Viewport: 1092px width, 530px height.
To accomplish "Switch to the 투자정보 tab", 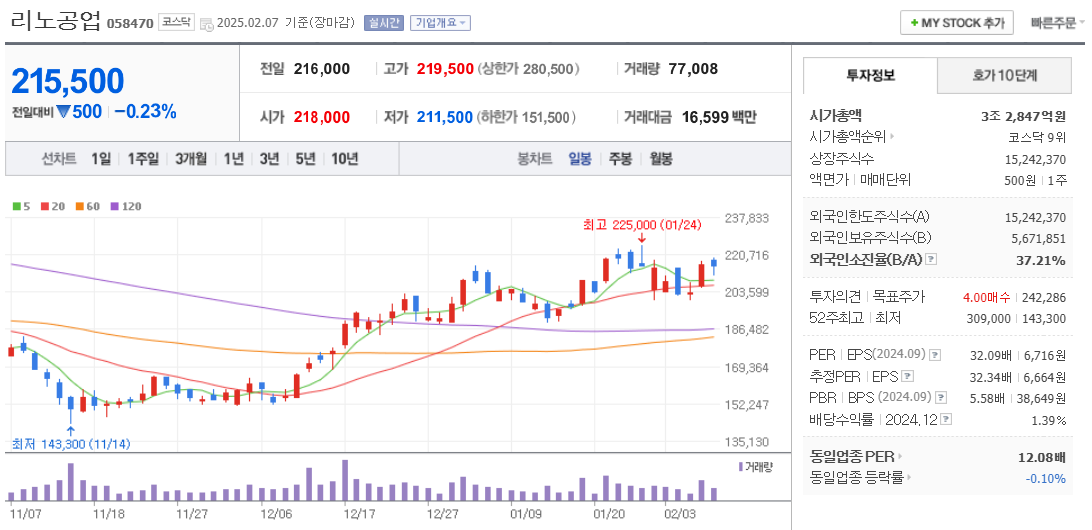I will coord(871,76).
